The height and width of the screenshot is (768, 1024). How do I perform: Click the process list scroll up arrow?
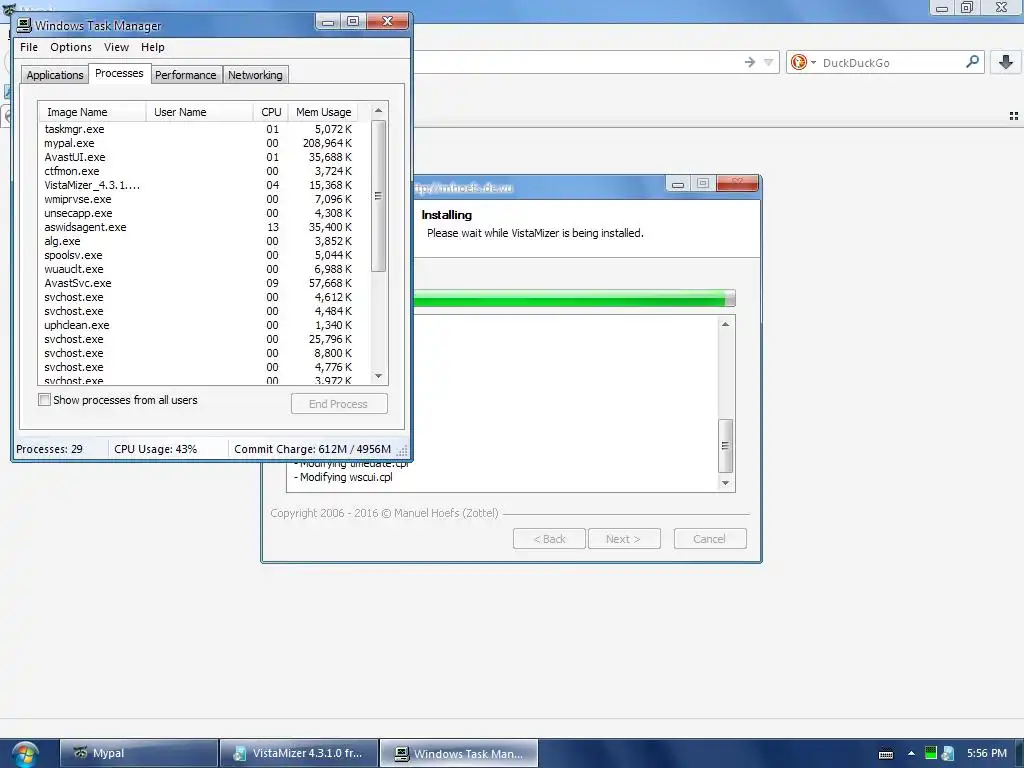point(378,111)
